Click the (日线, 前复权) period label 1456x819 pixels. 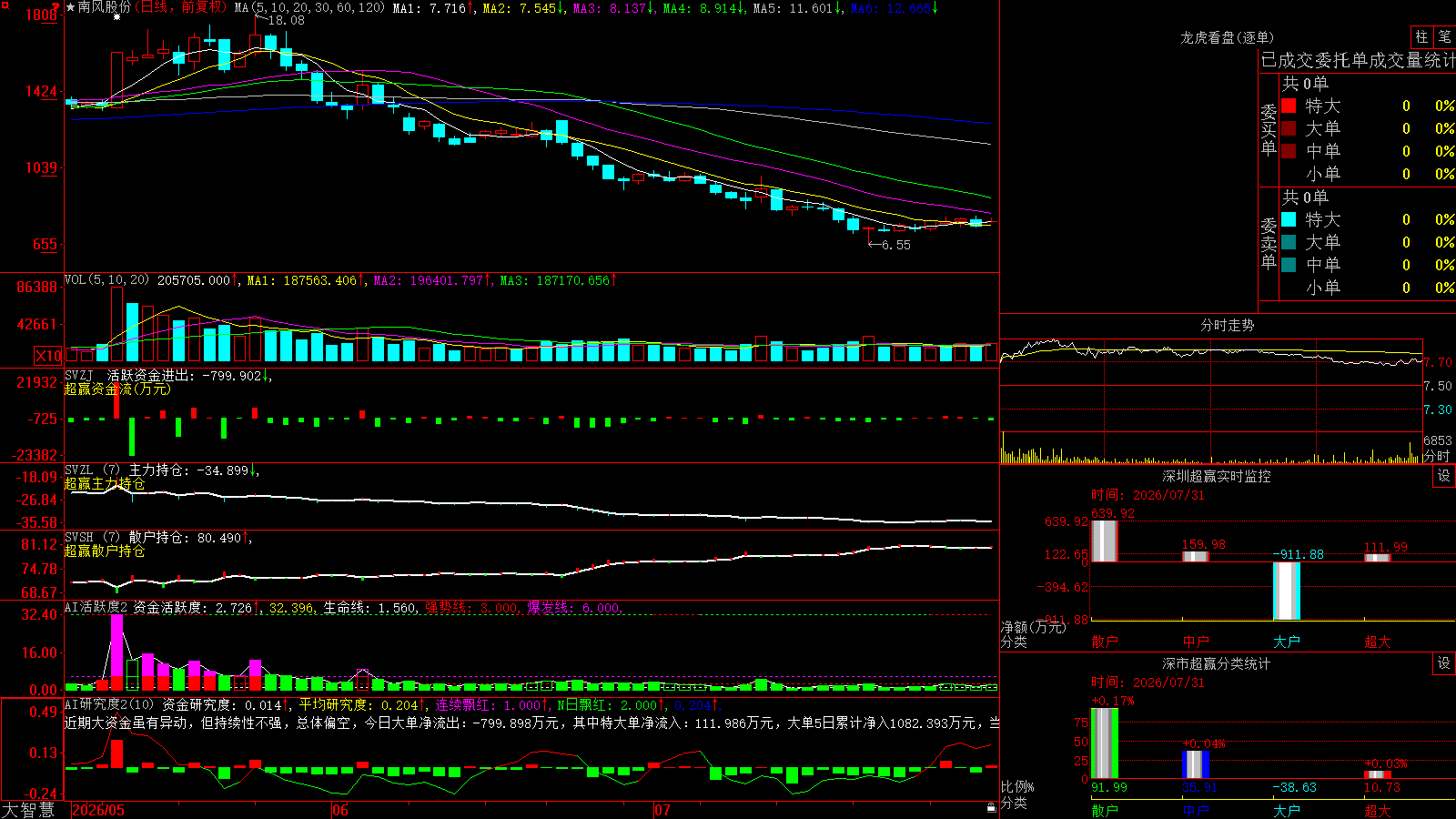[182, 7]
